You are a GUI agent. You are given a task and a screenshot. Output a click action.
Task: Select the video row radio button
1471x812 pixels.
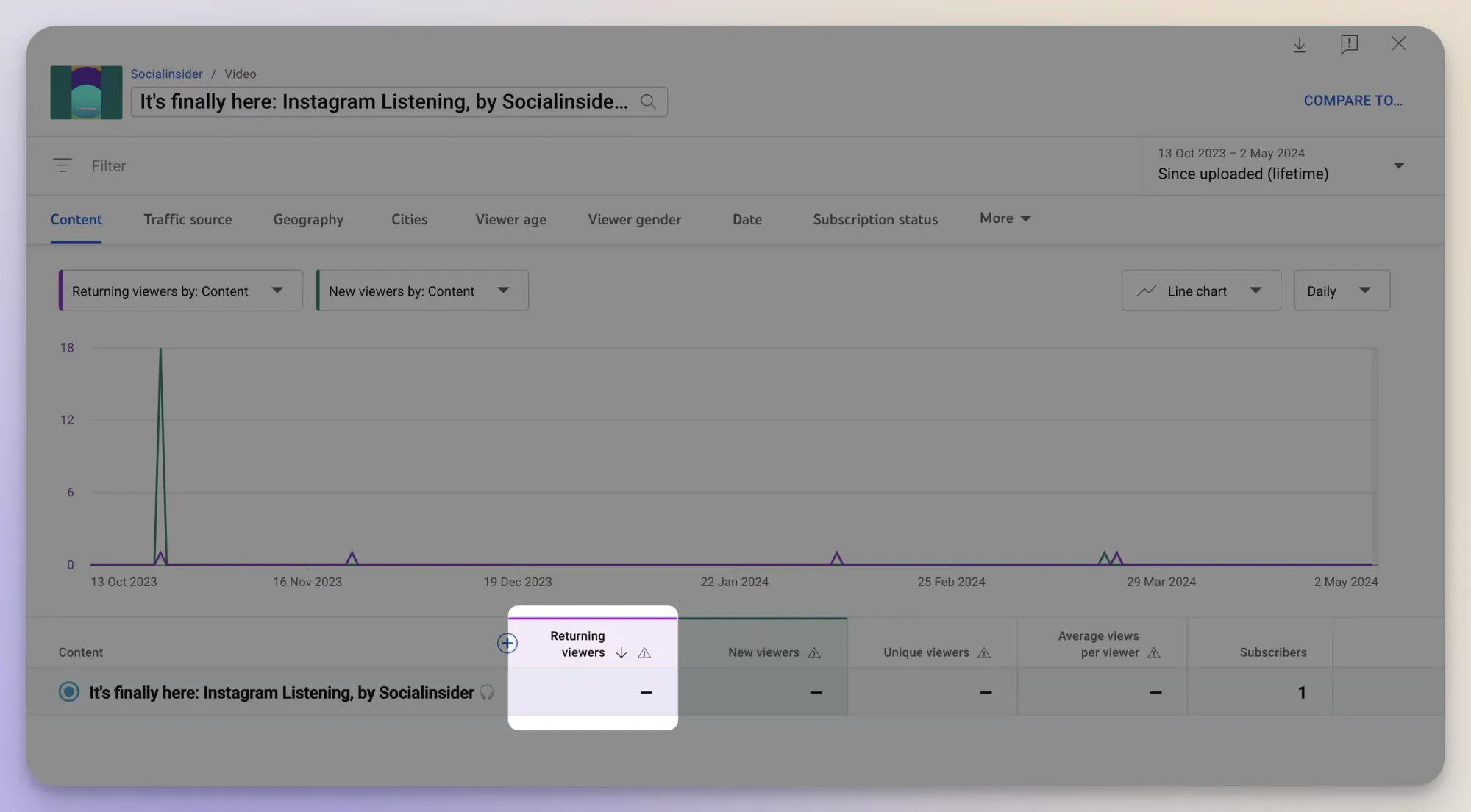click(68, 692)
